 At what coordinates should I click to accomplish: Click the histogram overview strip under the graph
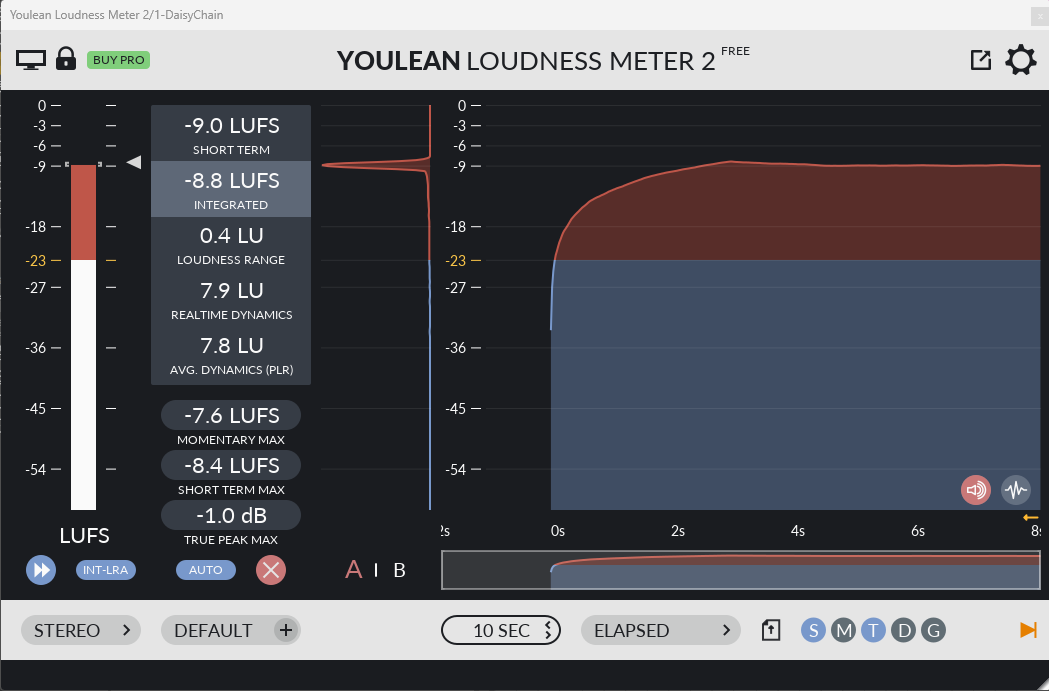click(741, 570)
